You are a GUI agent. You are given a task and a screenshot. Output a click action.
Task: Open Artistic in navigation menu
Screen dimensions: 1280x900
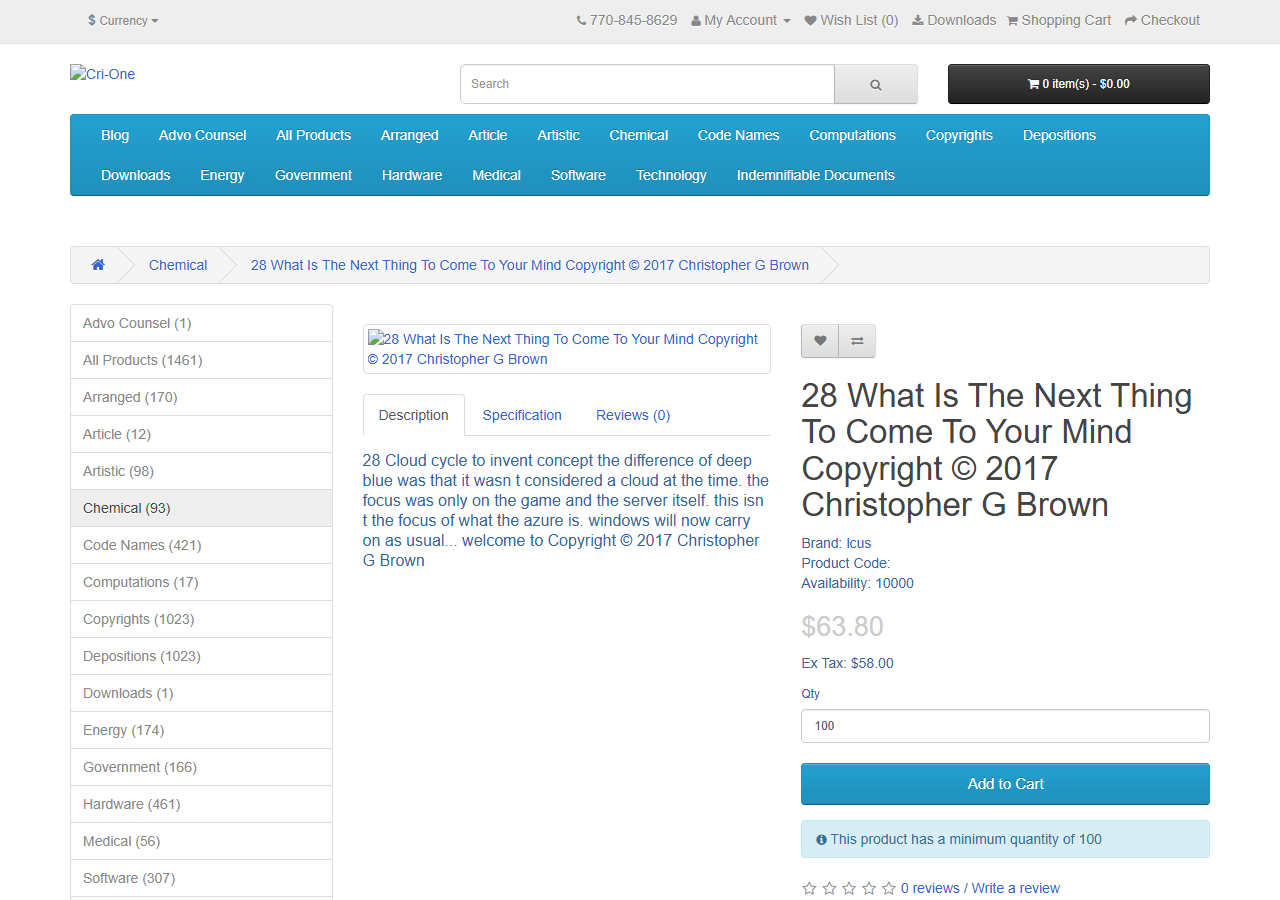558,135
